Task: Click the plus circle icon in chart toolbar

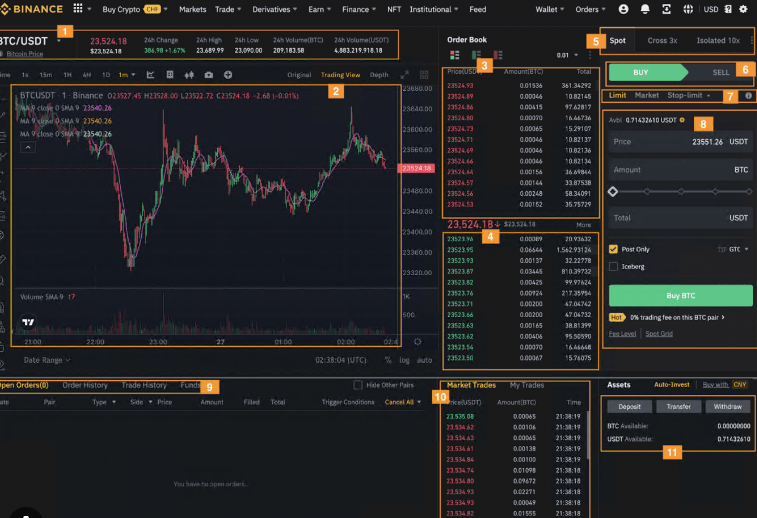Action: (x=228, y=75)
